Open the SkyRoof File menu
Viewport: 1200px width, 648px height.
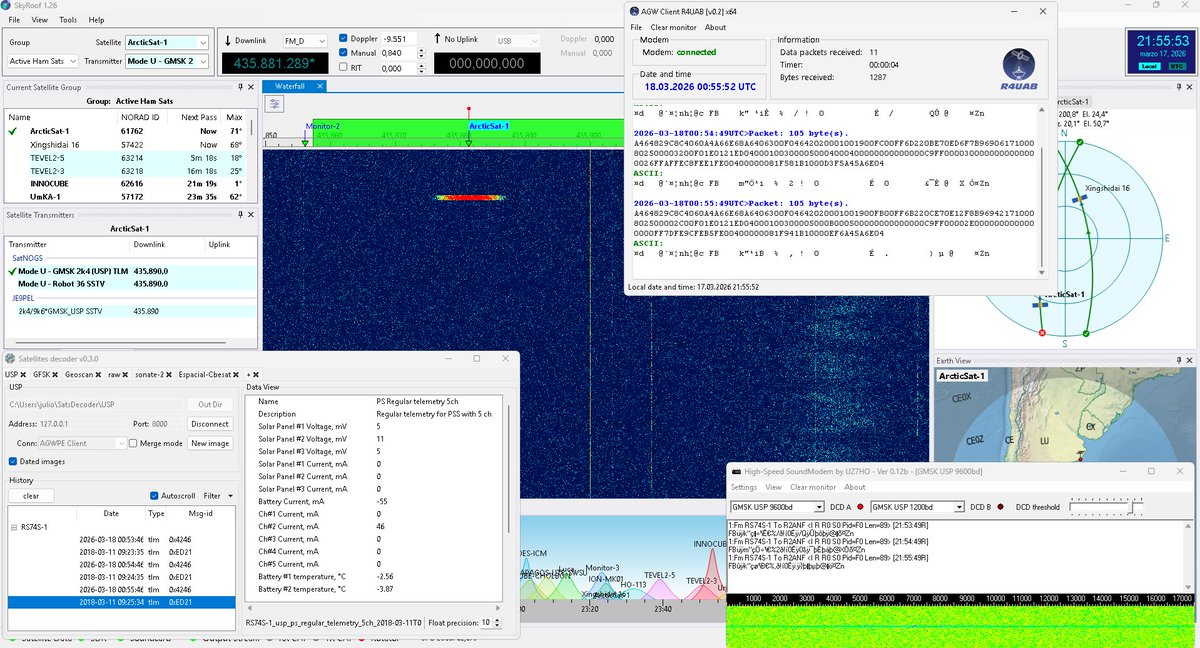pos(14,19)
